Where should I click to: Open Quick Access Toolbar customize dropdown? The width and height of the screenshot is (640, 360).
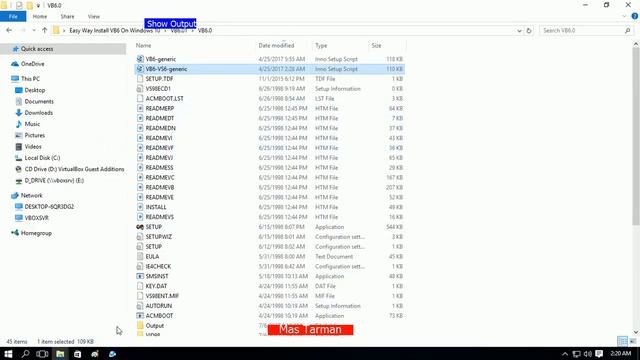point(38,5)
